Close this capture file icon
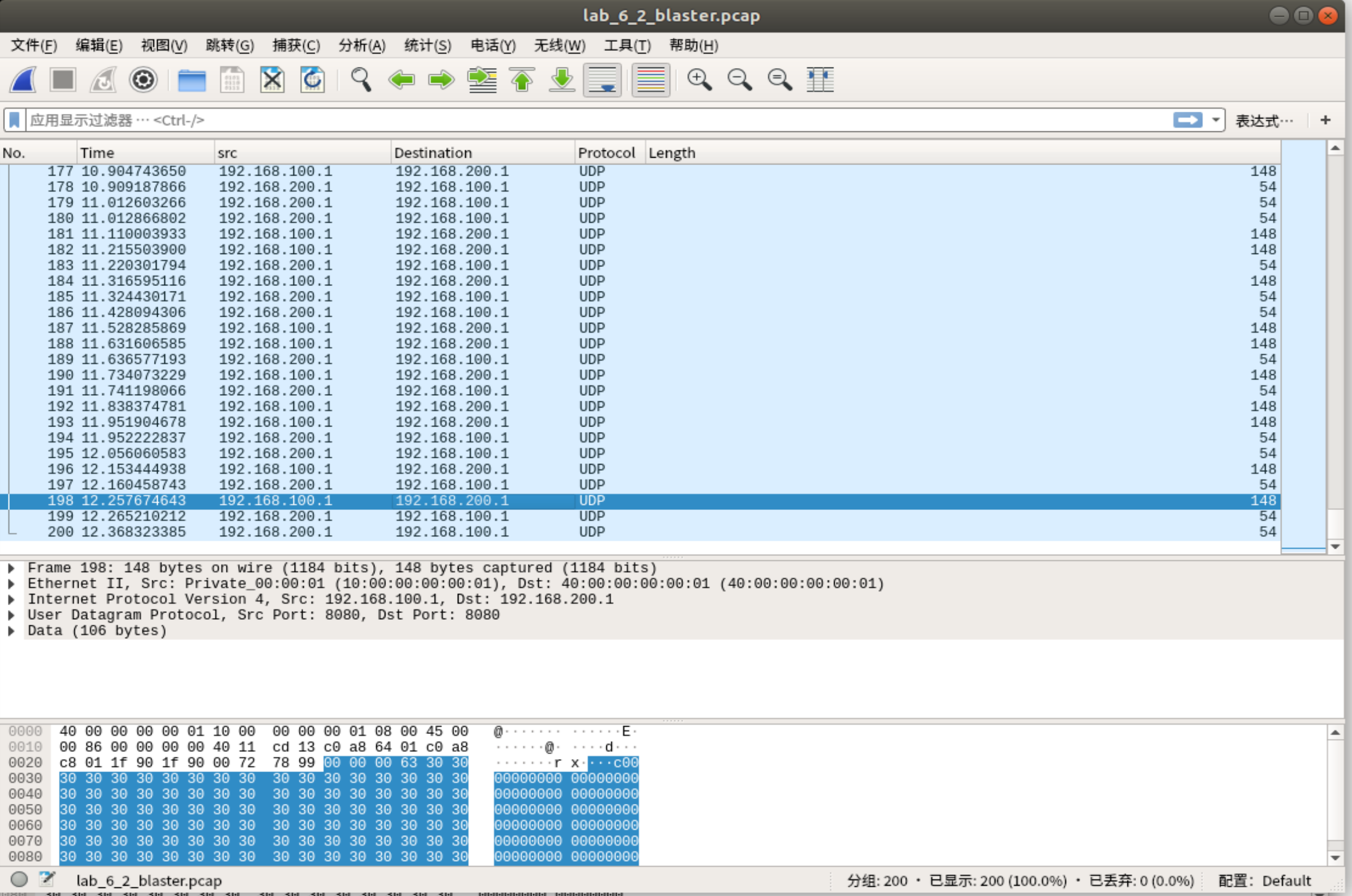 (272, 80)
